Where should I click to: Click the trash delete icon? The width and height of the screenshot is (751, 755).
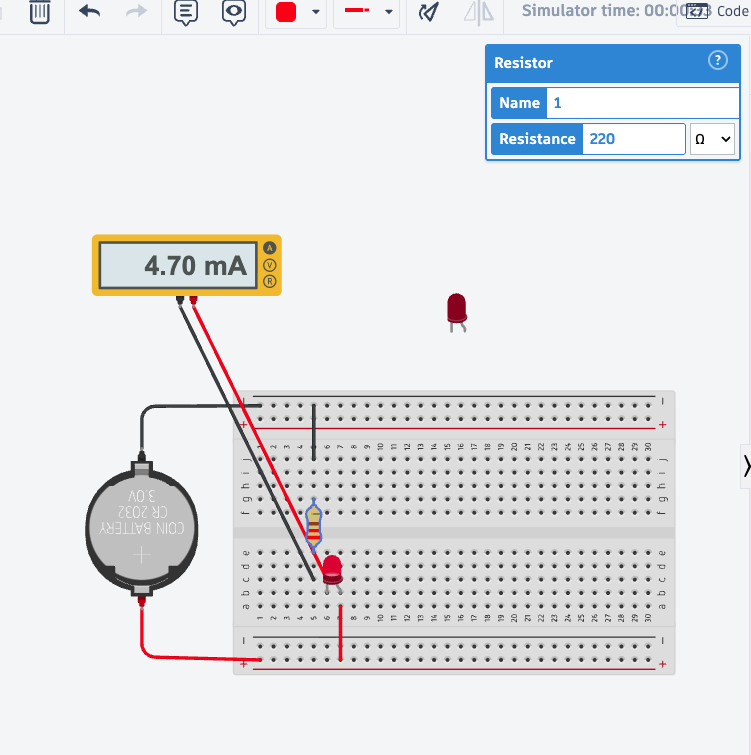pos(39,12)
